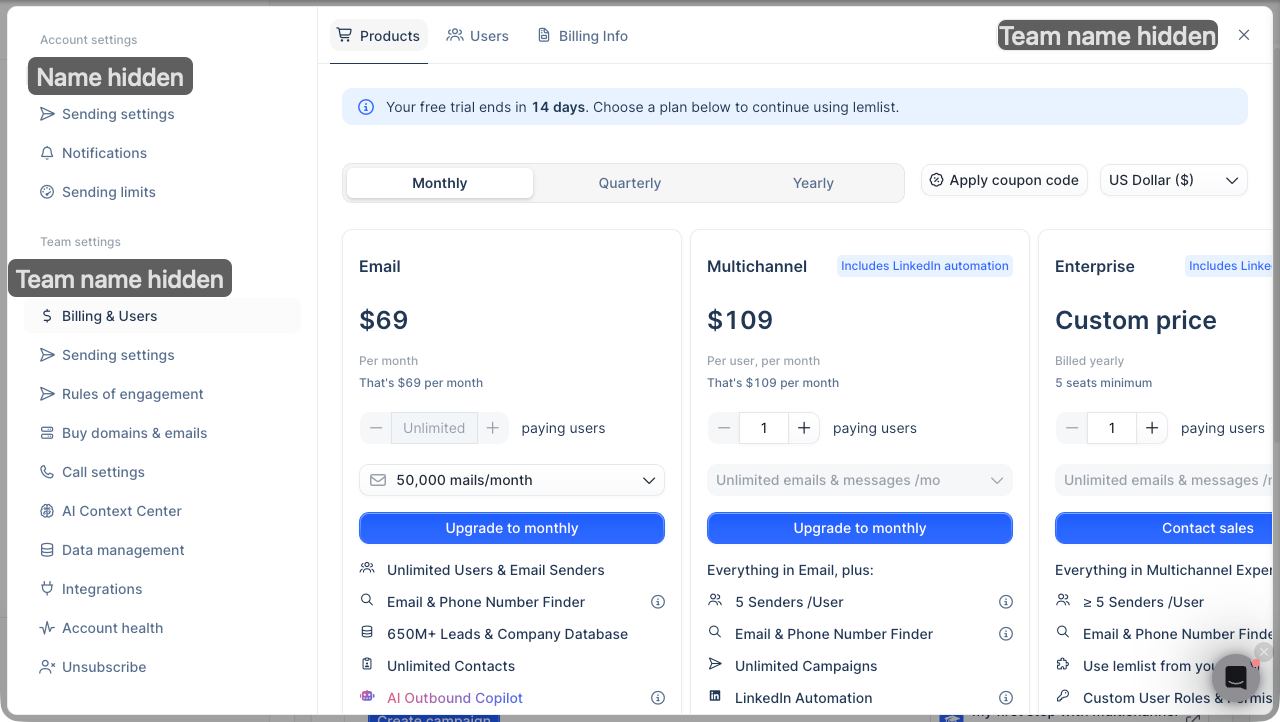The image size is (1280, 722).
Task: Click info icon beside LinkedIn Automation
Action: (1006, 698)
